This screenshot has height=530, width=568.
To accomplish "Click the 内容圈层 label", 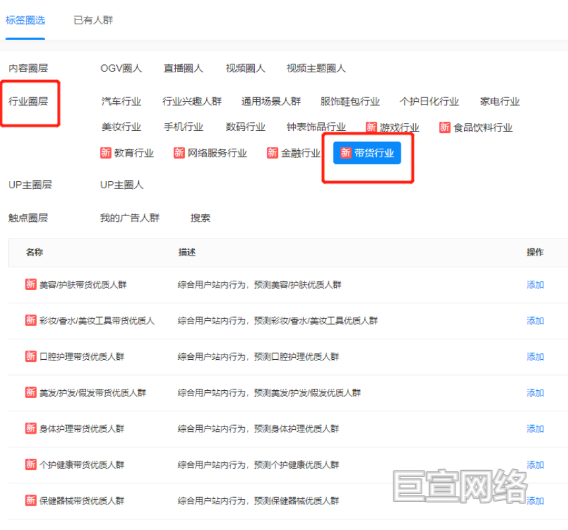I will (x=28, y=68).
